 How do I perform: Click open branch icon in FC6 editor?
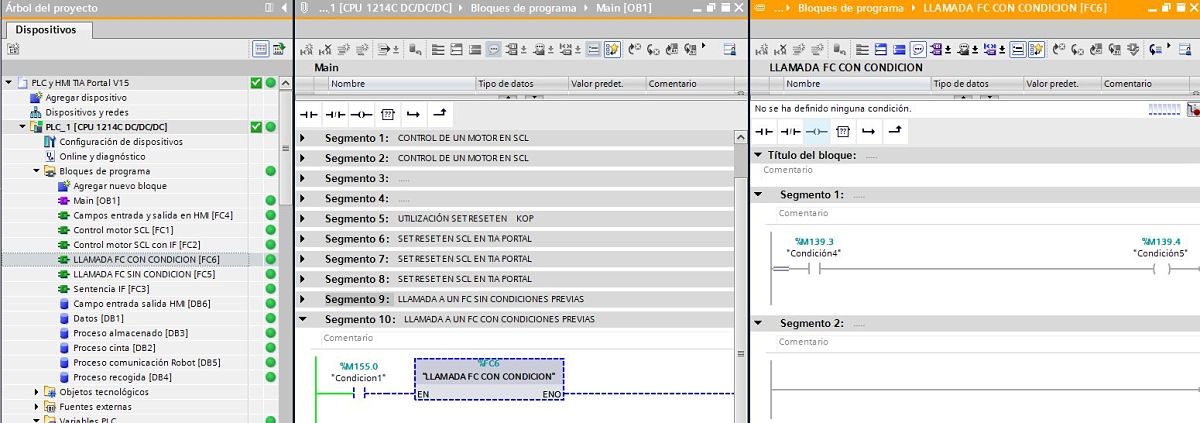point(869,131)
